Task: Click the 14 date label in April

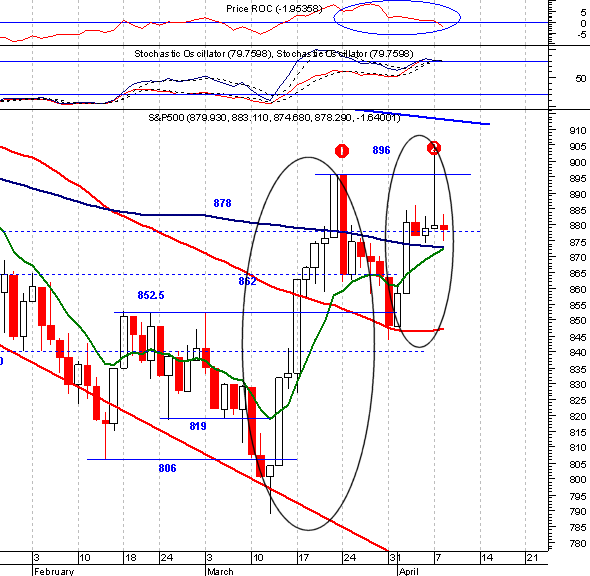Action: coord(487,558)
